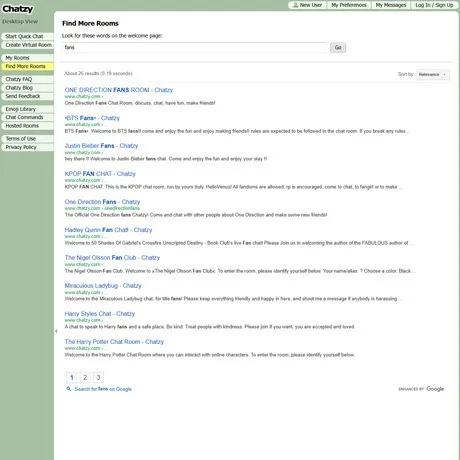This screenshot has width=460, height=460.
Task: Open the ONE DIRECTION FANS ROOM result
Action: [x=119, y=90]
